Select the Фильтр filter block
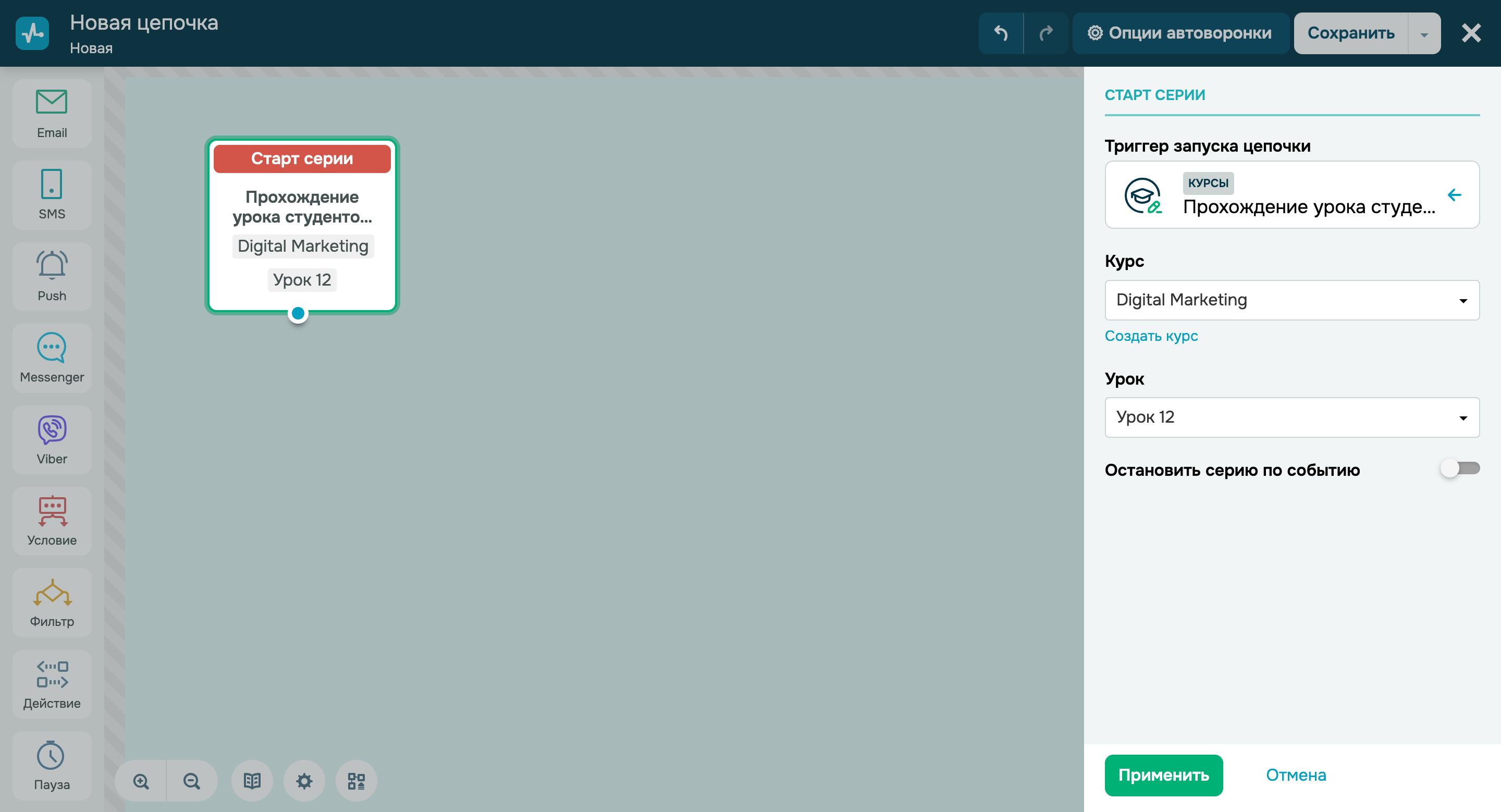 (52, 602)
